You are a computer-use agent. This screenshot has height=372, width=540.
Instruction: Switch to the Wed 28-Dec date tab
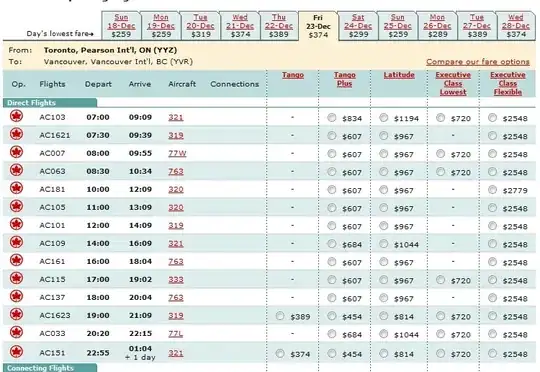[516, 26]
